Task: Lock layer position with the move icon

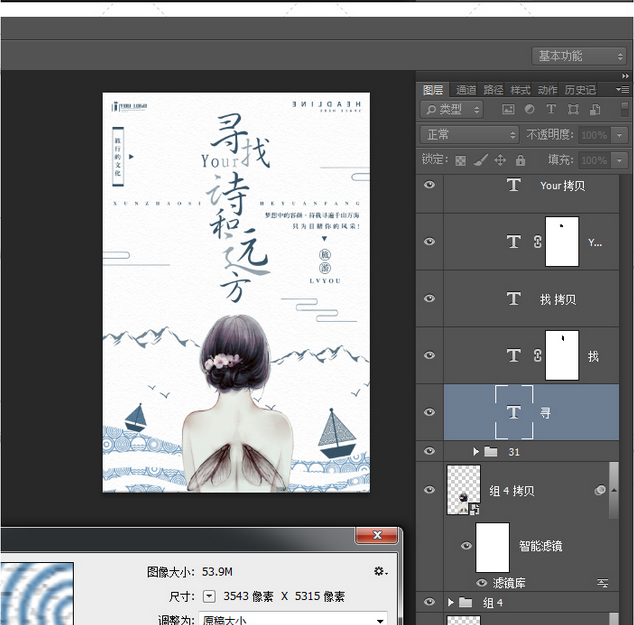Action: point(500,160)
